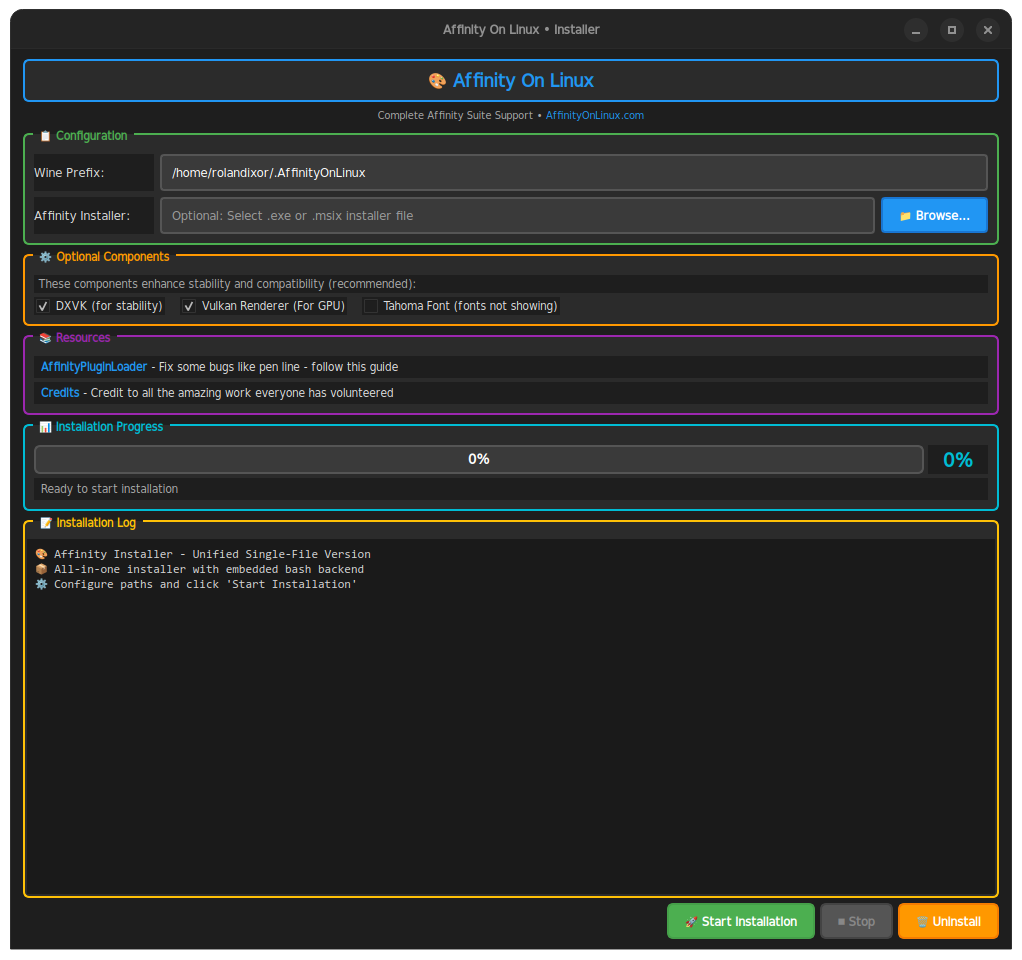Click the 0% installation progress bar
Viewport: 1022px width, 960px height.
click(x=478, y=459)
